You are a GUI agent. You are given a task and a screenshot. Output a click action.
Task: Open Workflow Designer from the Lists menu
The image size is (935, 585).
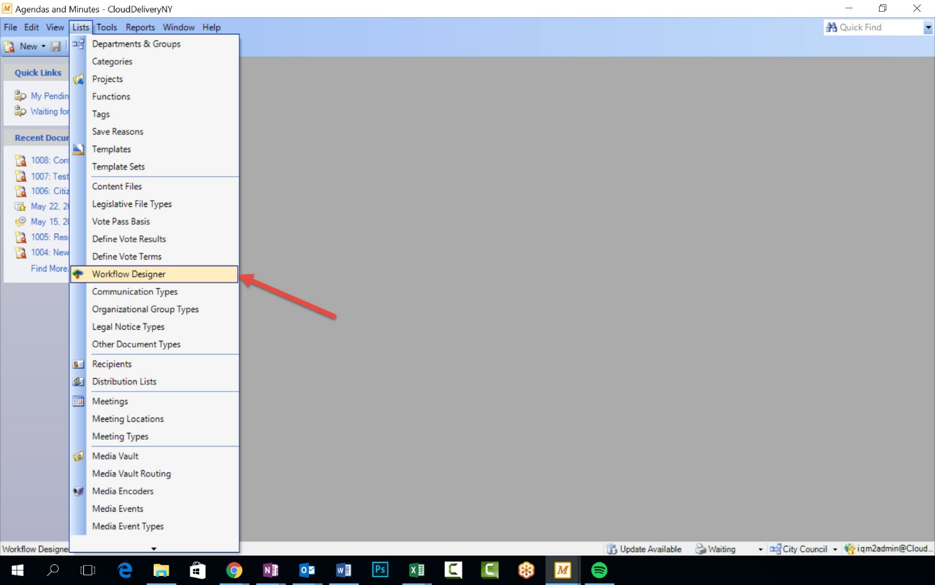(154, 274)
